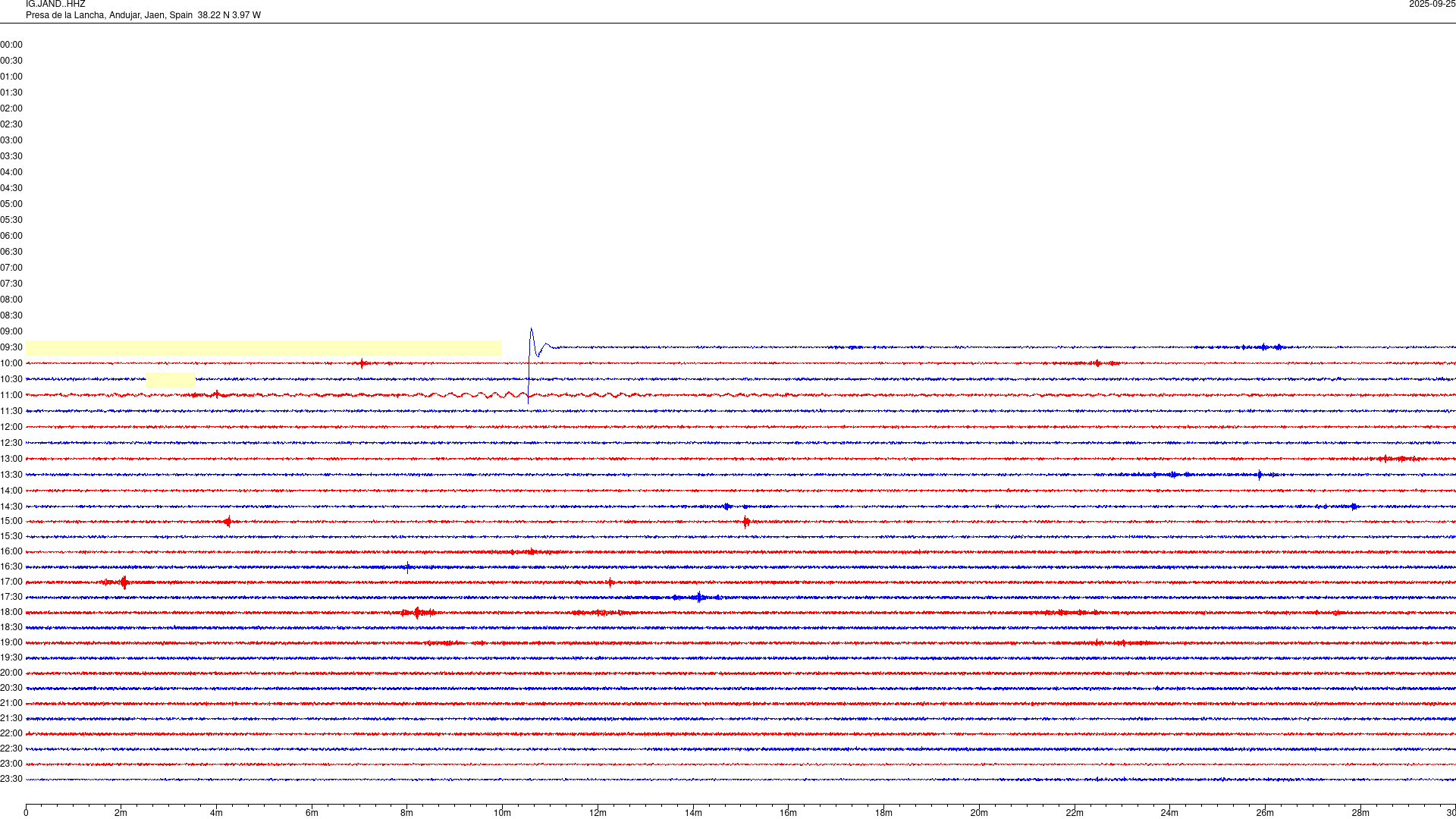Screen dimensions: 1456x819
Task: Click the 10m tick label on the time axis
Action: click(502, 813)
